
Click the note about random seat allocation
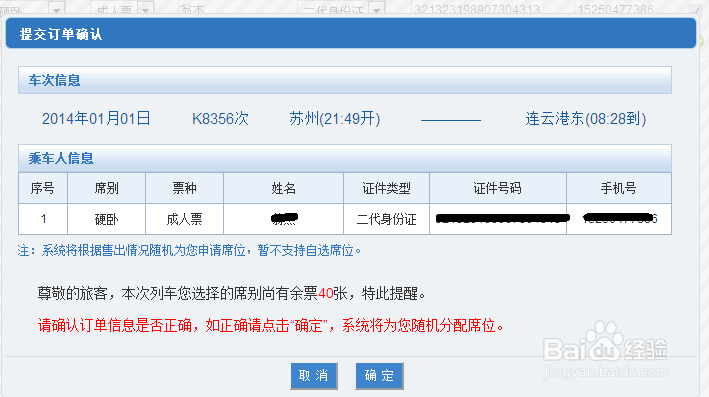click(x=189, y=250)
